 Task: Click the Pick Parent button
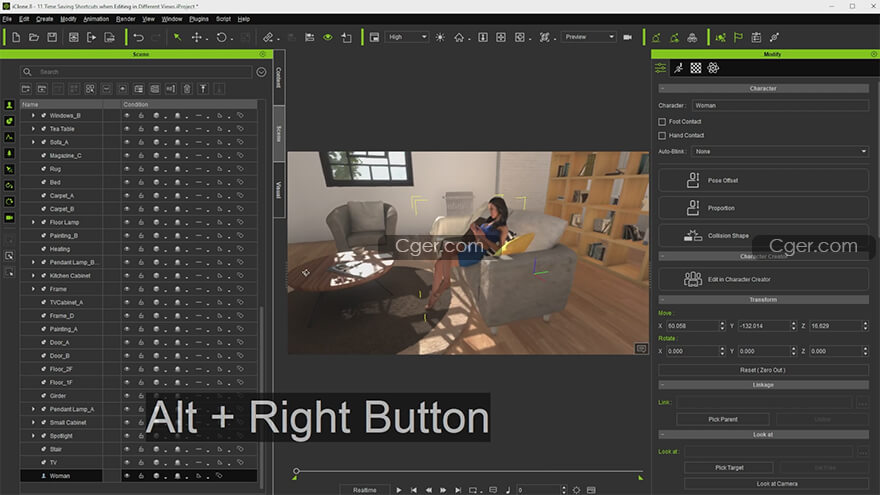(723, 419)
